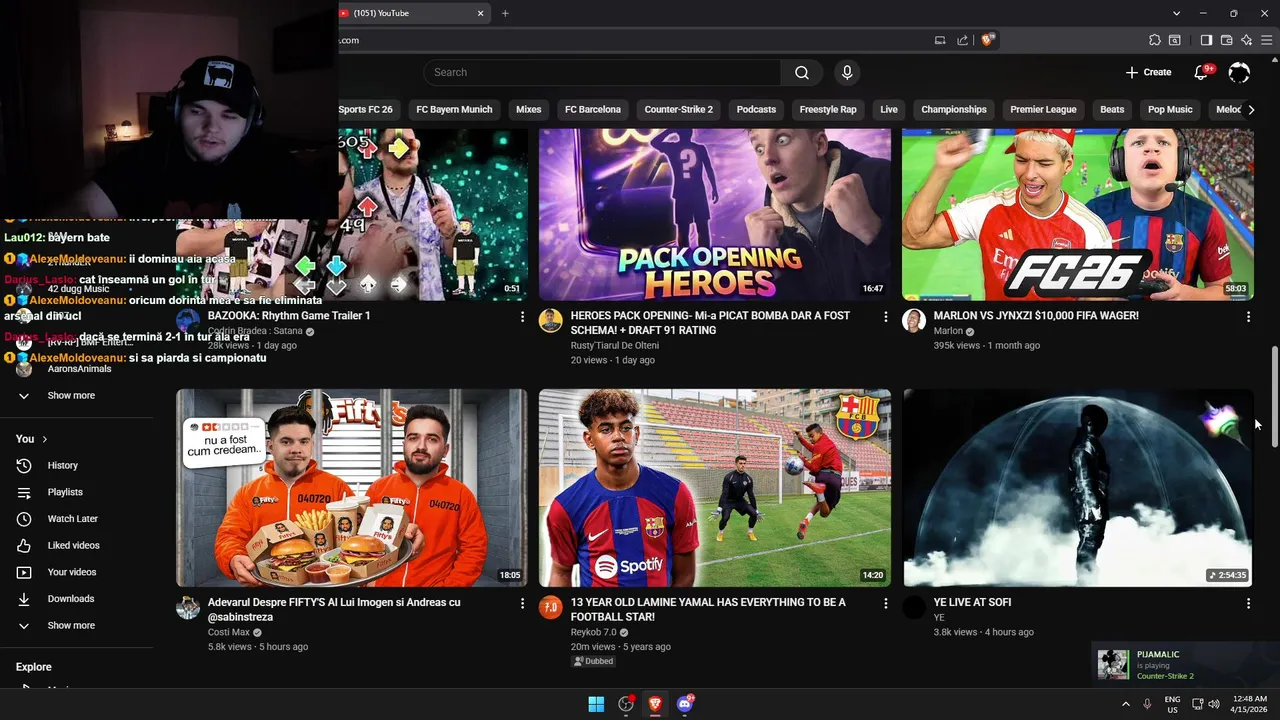1280x720 pixels.
Task: Open Discord in the taskbar
Action: [x=685, y=704]
